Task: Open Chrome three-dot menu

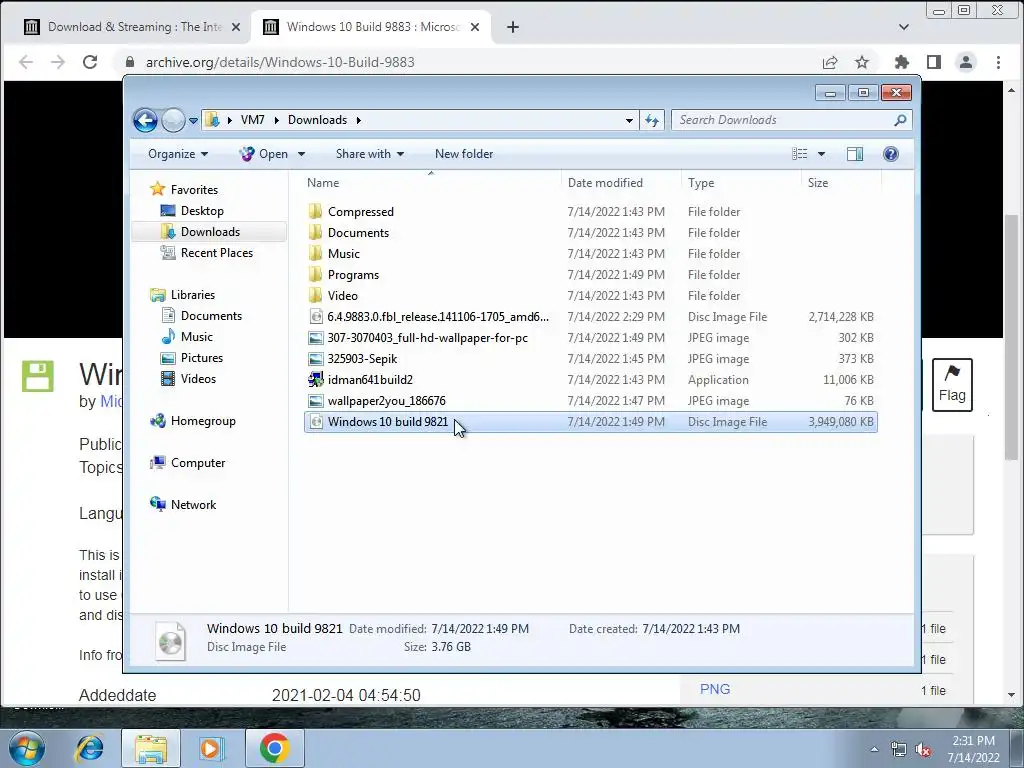Action: (x=998, y=62)
